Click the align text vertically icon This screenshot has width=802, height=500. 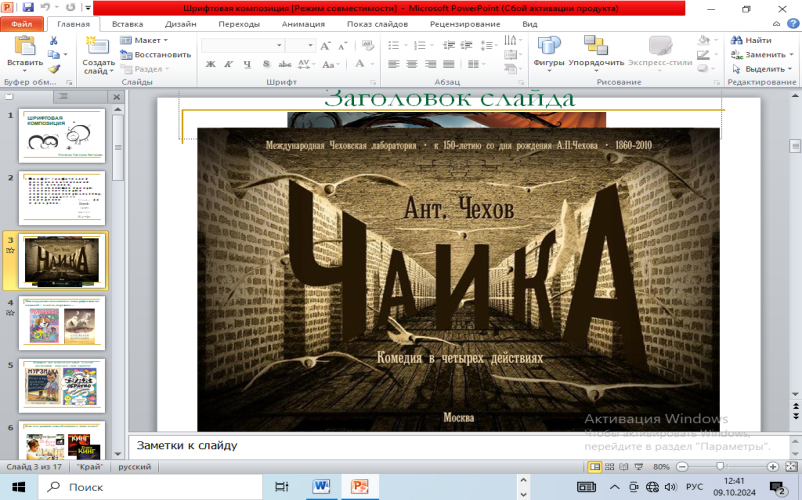513,54
